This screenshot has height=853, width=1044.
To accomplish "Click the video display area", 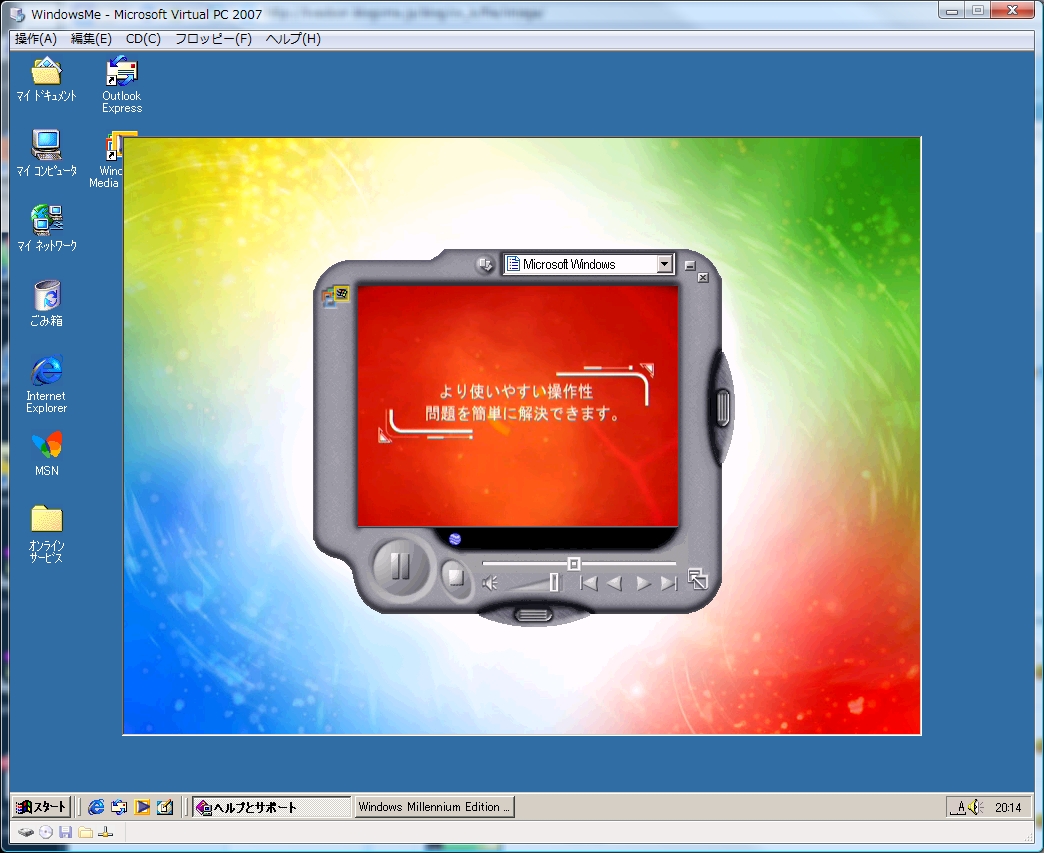I will click(517, 406).
